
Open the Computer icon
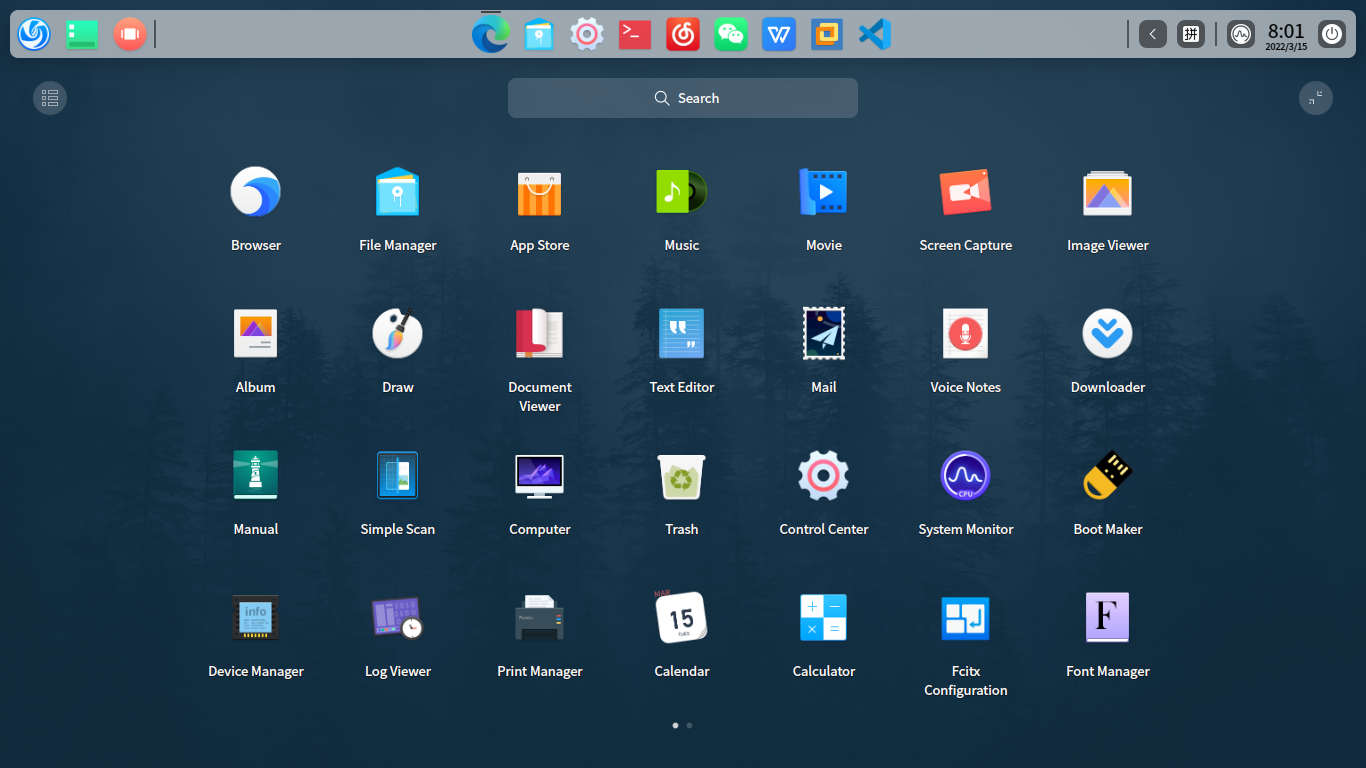540,476
